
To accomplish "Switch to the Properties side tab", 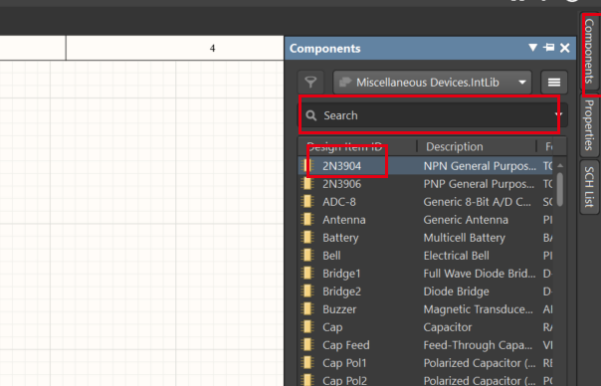I will tap(589, 125).
